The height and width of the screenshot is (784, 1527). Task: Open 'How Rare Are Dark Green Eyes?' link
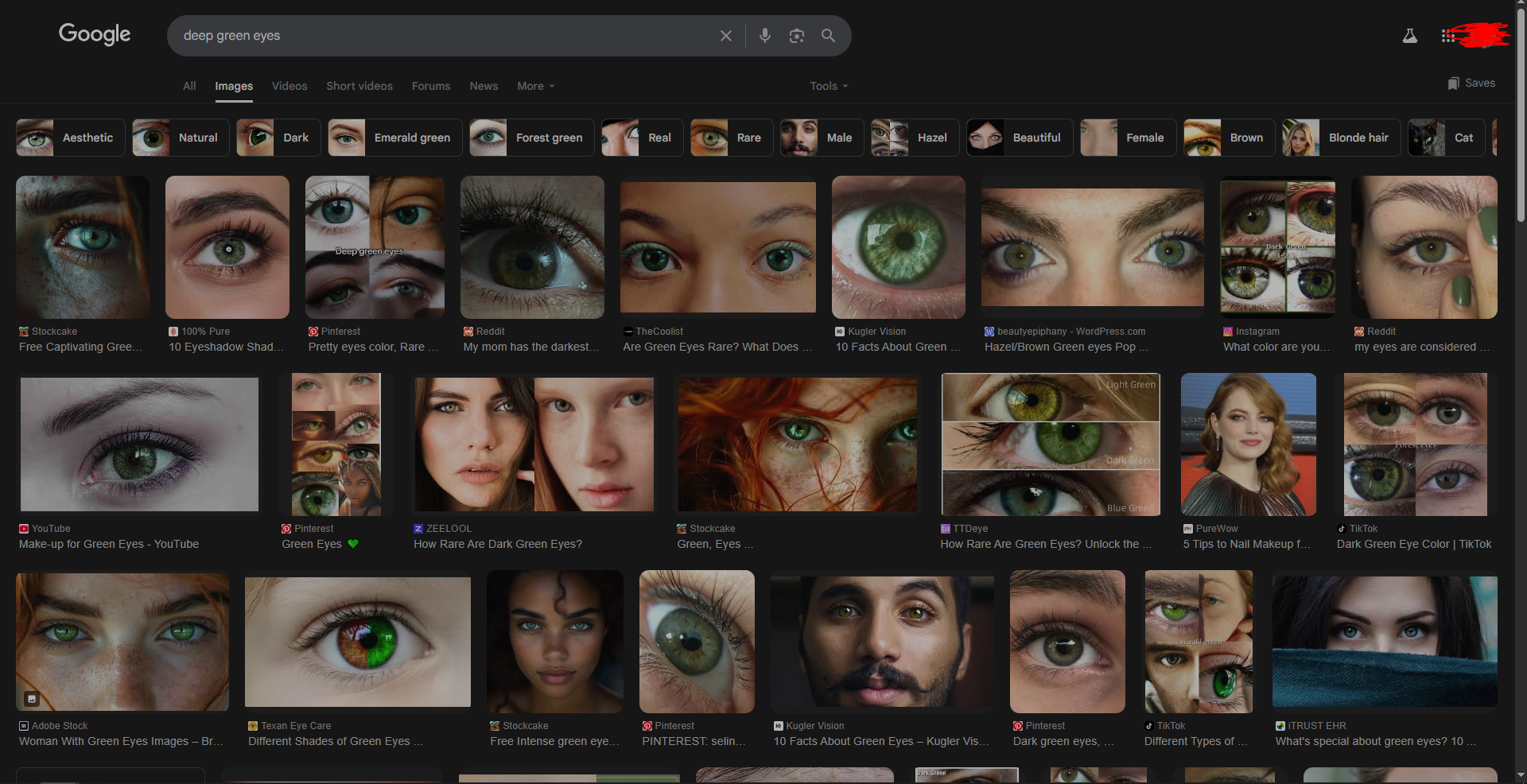tap(498, 544)
